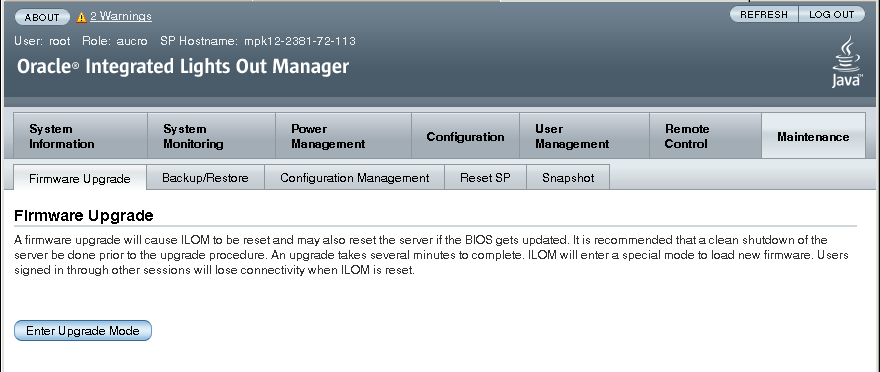Switch to the System Monitoring tab
This screenshot has height=372, width=880.
pyautogui.click(x=212, y=136)
